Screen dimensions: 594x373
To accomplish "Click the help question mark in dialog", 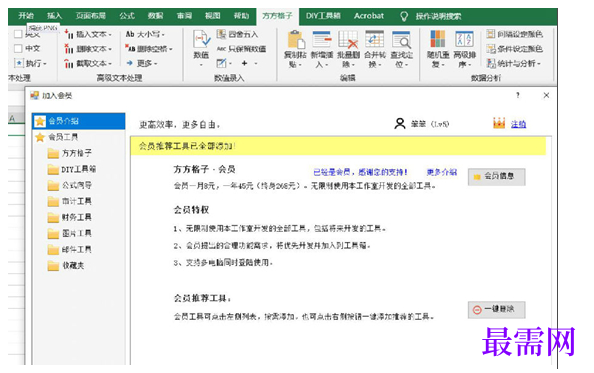I will [517, 95].
